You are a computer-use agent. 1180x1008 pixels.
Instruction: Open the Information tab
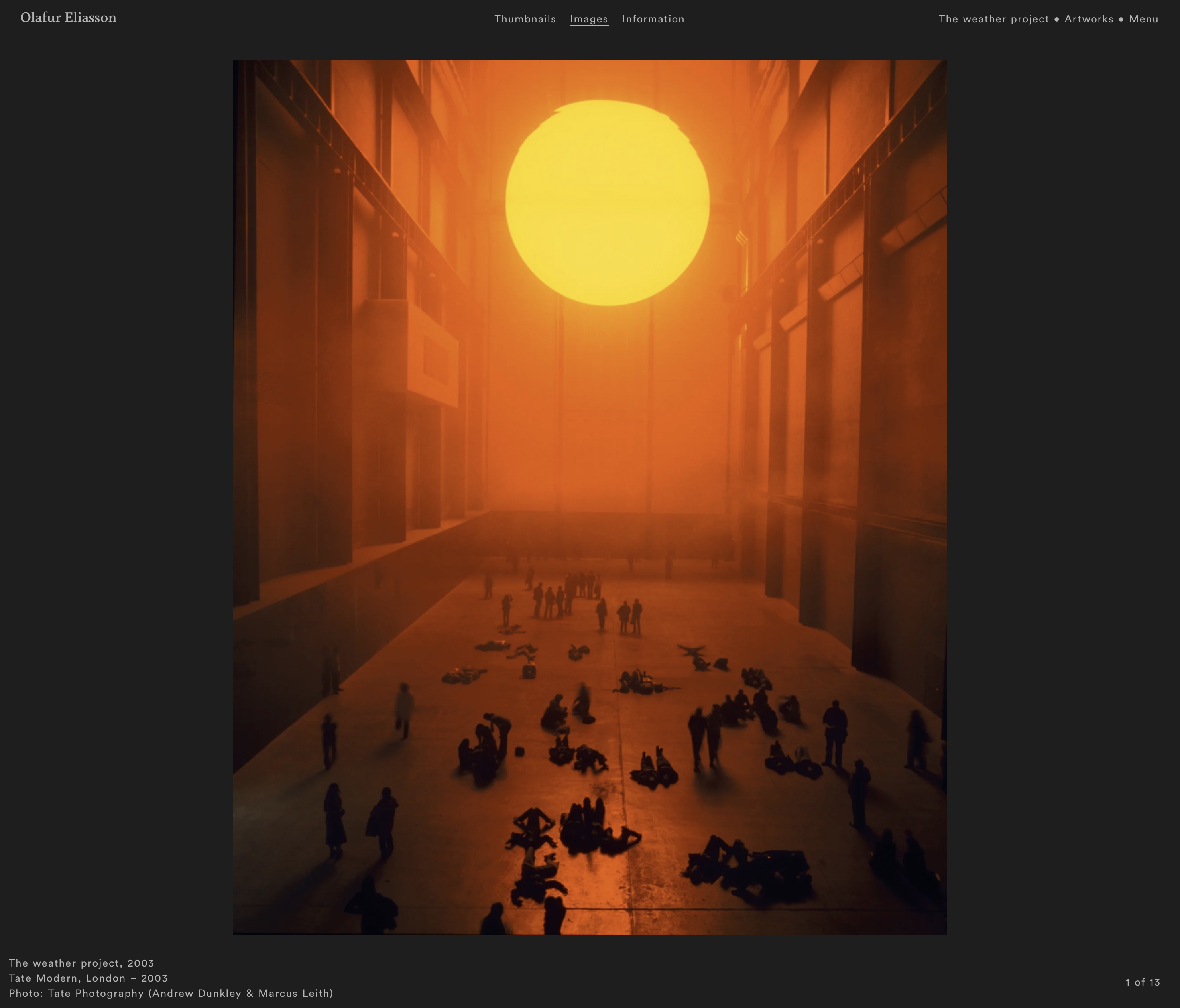[x=653, y=19]
